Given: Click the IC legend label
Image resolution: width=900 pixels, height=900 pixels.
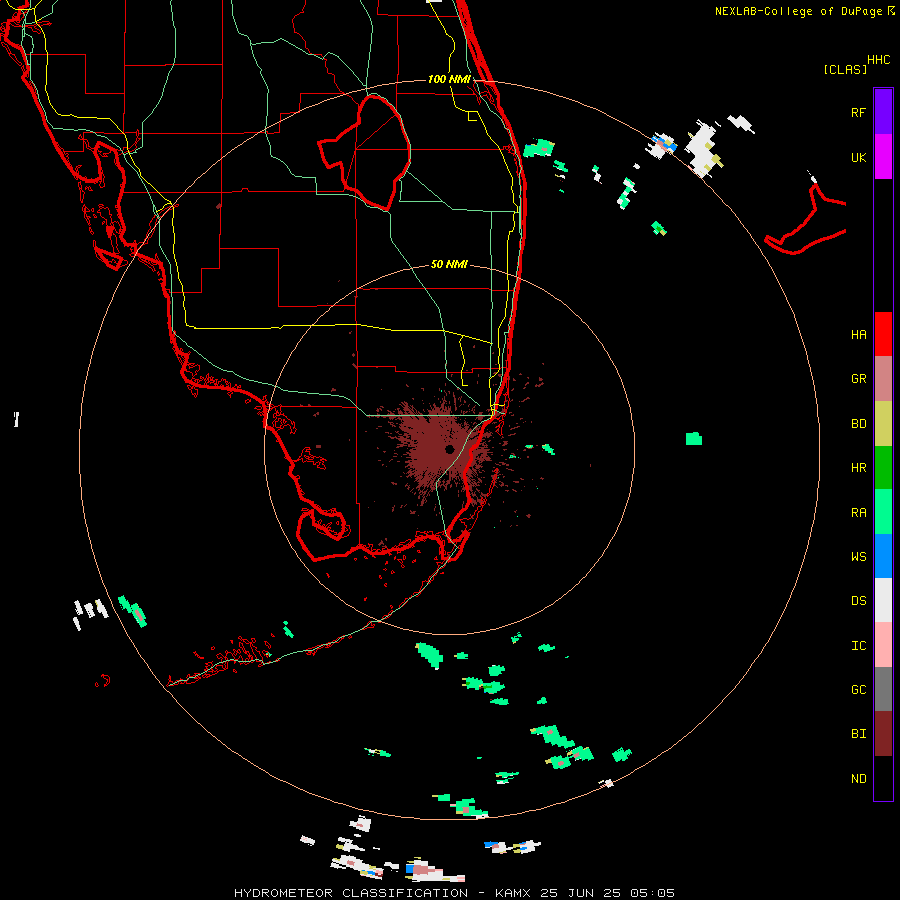Looking at the screenshot, I should click(858, 646).
